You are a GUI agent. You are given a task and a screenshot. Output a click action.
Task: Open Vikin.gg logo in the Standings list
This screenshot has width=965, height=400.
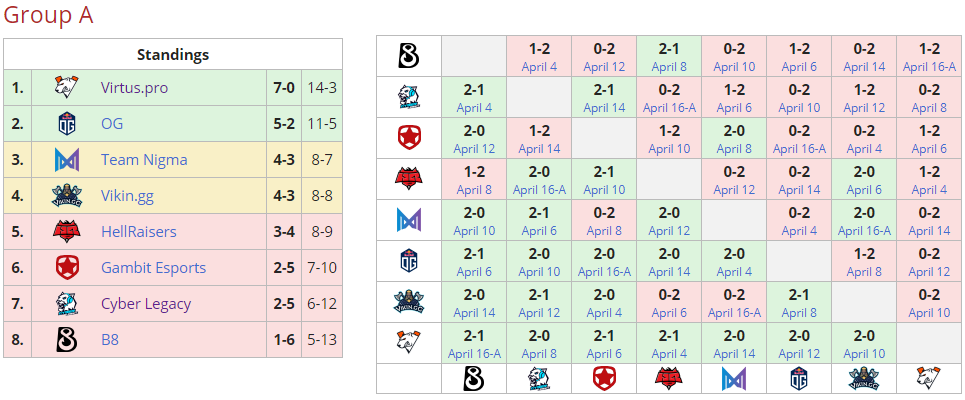pyautogui.click(x=66, y=196)
